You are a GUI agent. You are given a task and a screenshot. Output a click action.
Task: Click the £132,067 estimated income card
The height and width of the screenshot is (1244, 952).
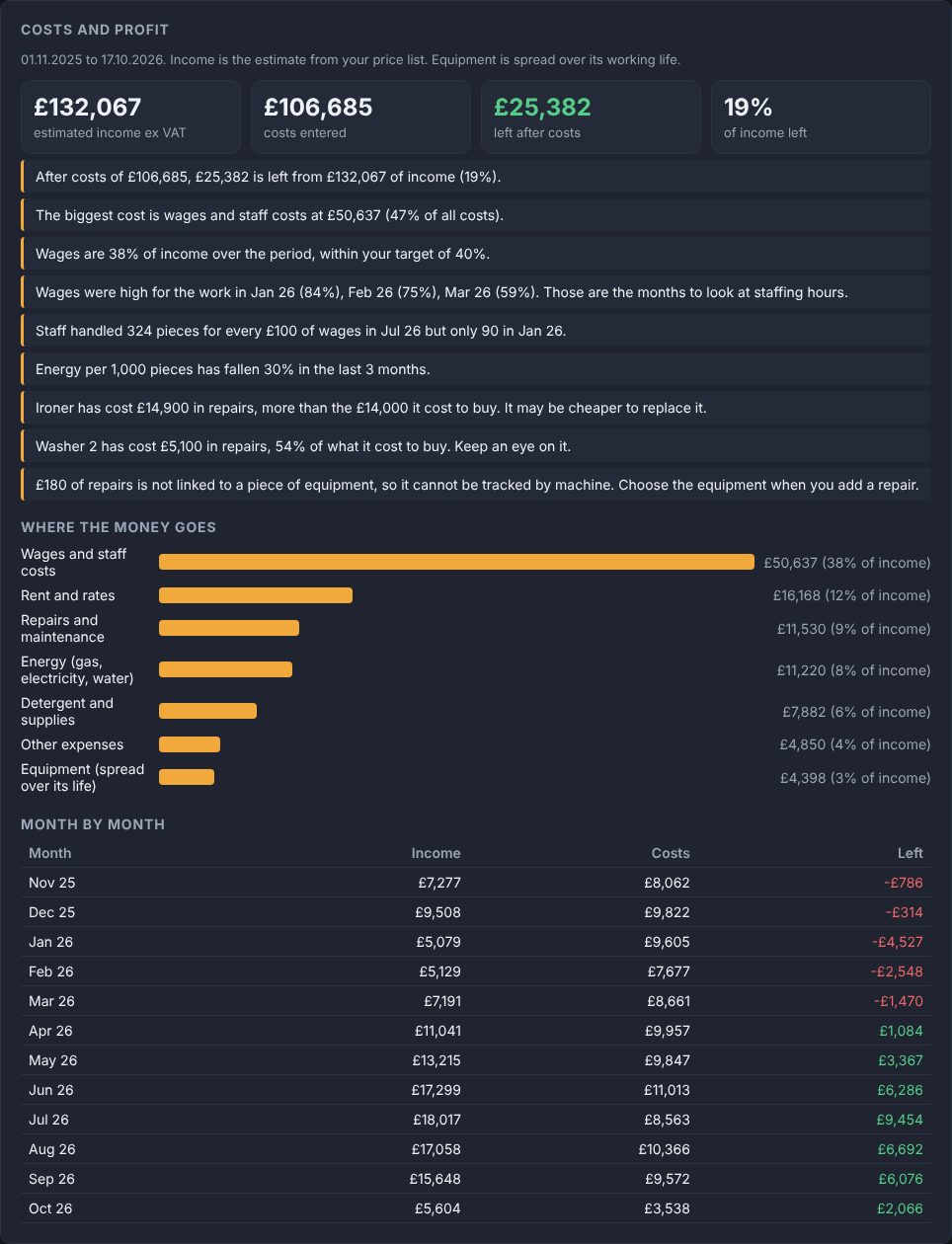pyautogui.click(x=130, y=117)
